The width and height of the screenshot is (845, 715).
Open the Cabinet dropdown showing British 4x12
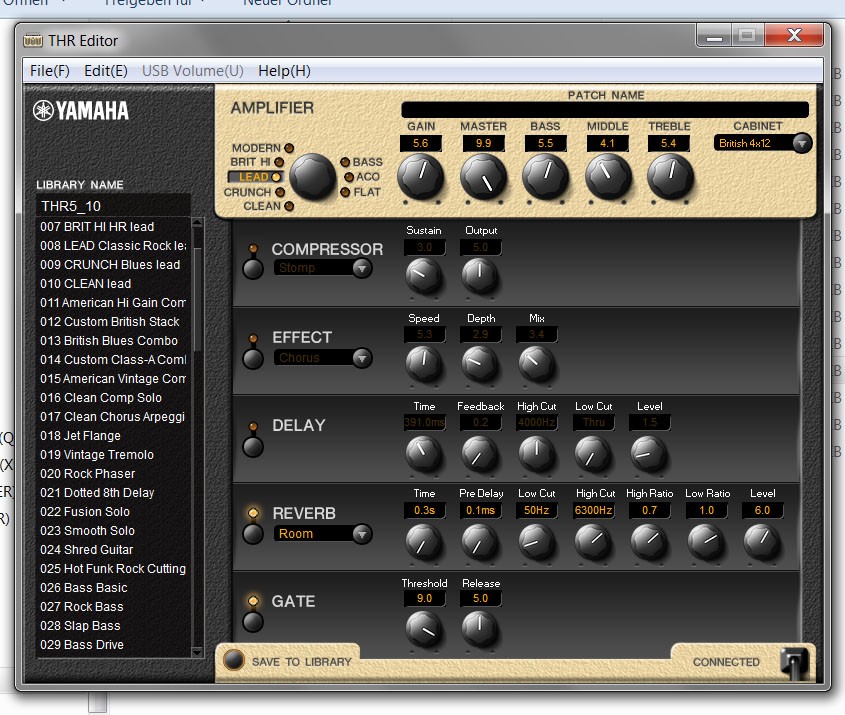coord(762,143)
